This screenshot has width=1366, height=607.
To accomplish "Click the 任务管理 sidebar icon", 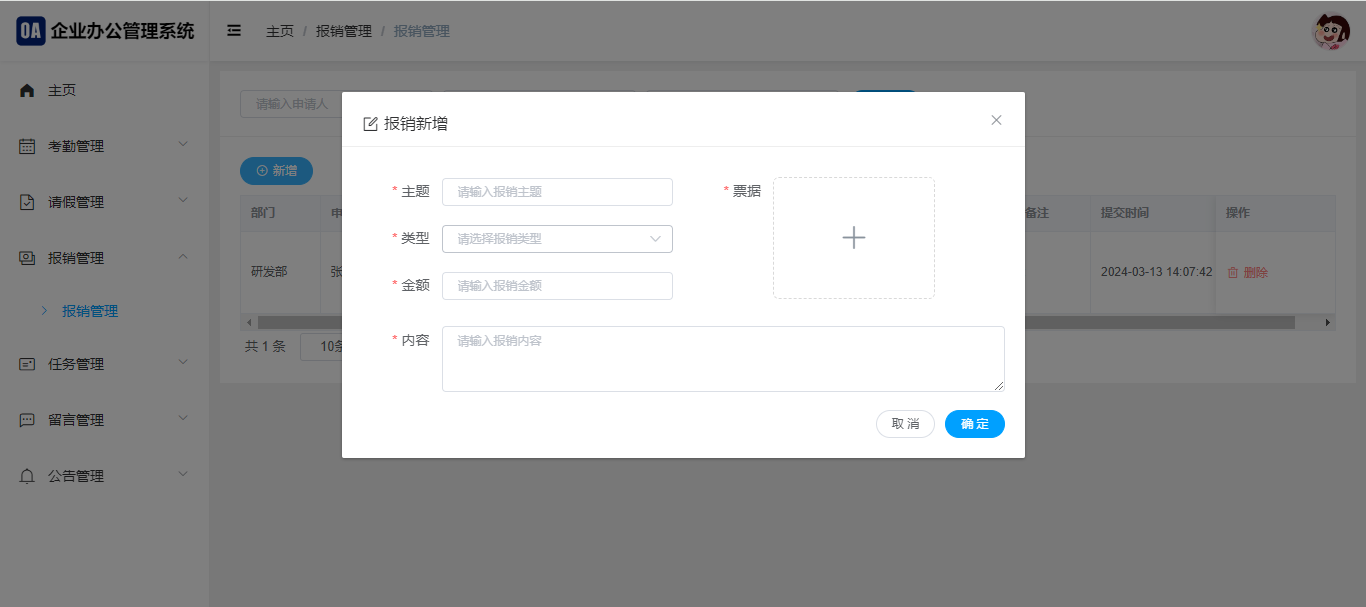I will coord(27,365).
